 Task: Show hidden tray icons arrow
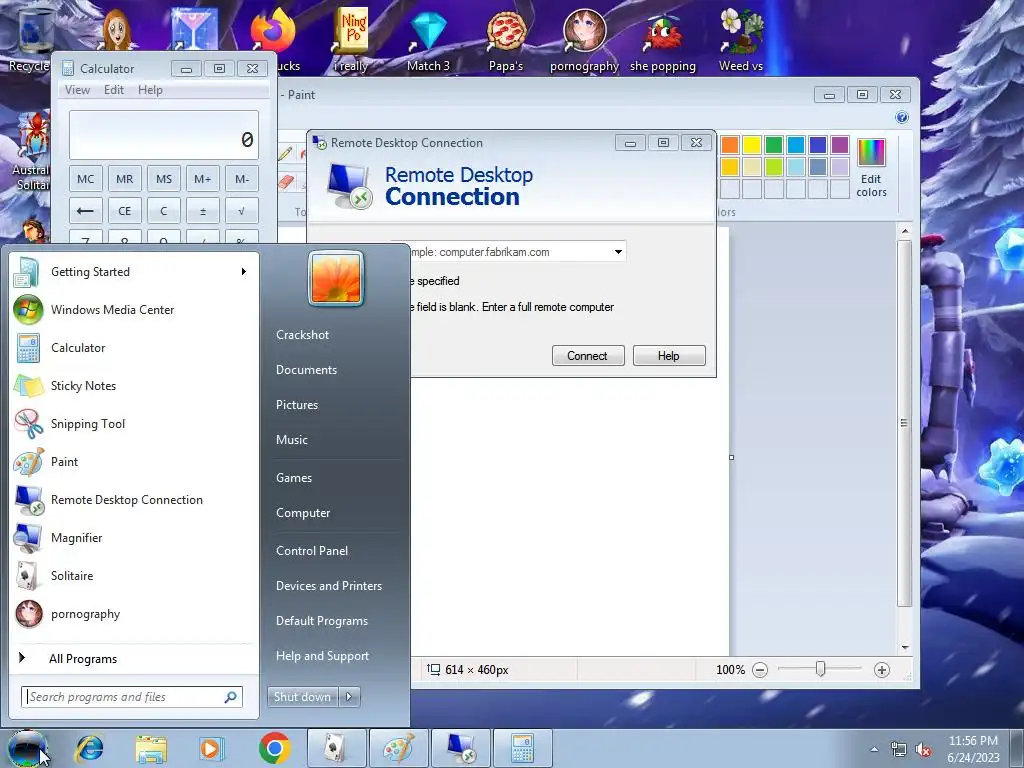click(874, 750)
